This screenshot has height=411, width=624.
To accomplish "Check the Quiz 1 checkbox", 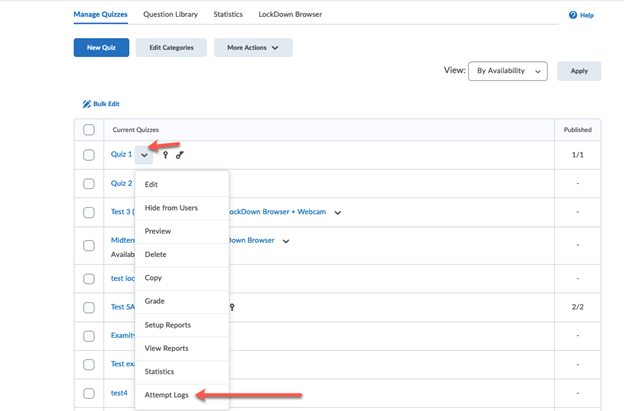I will pos(89,155).
